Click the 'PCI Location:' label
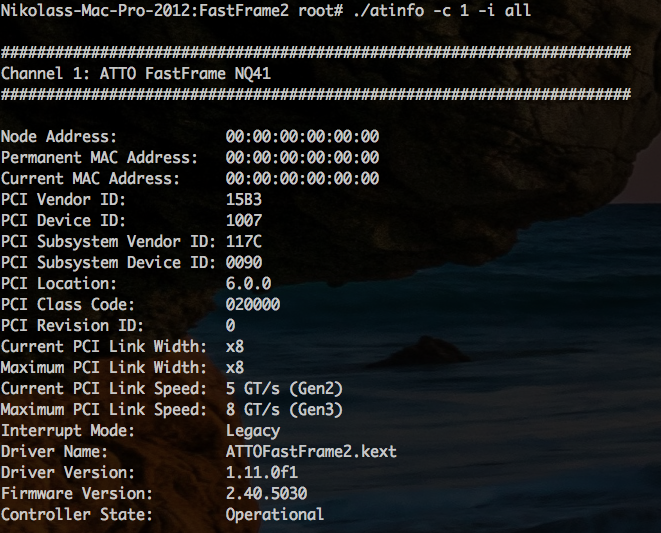The width and height of the screenshot is (661, 533). pos(59,284)
